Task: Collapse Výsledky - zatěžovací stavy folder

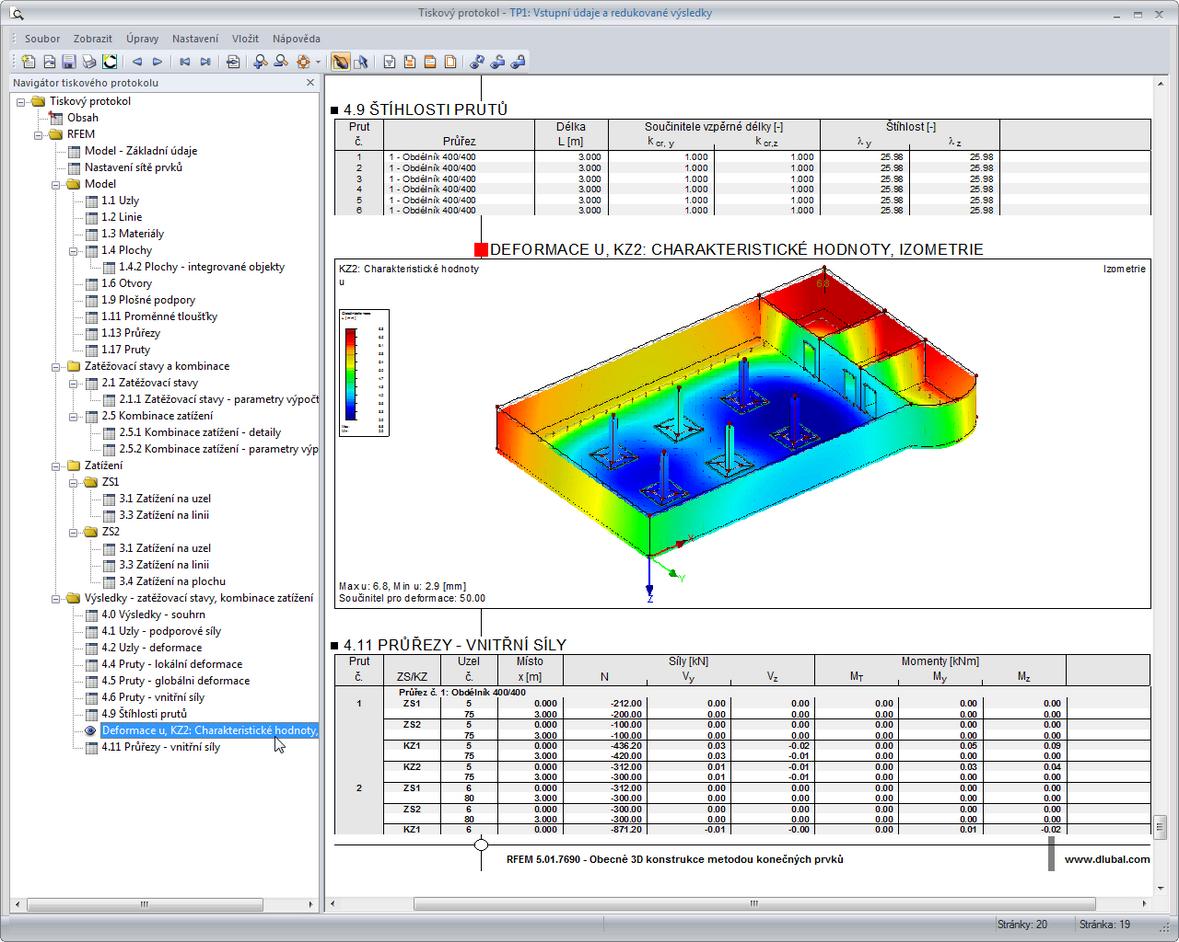Action: pyautogui.click(x=56, y=598)
